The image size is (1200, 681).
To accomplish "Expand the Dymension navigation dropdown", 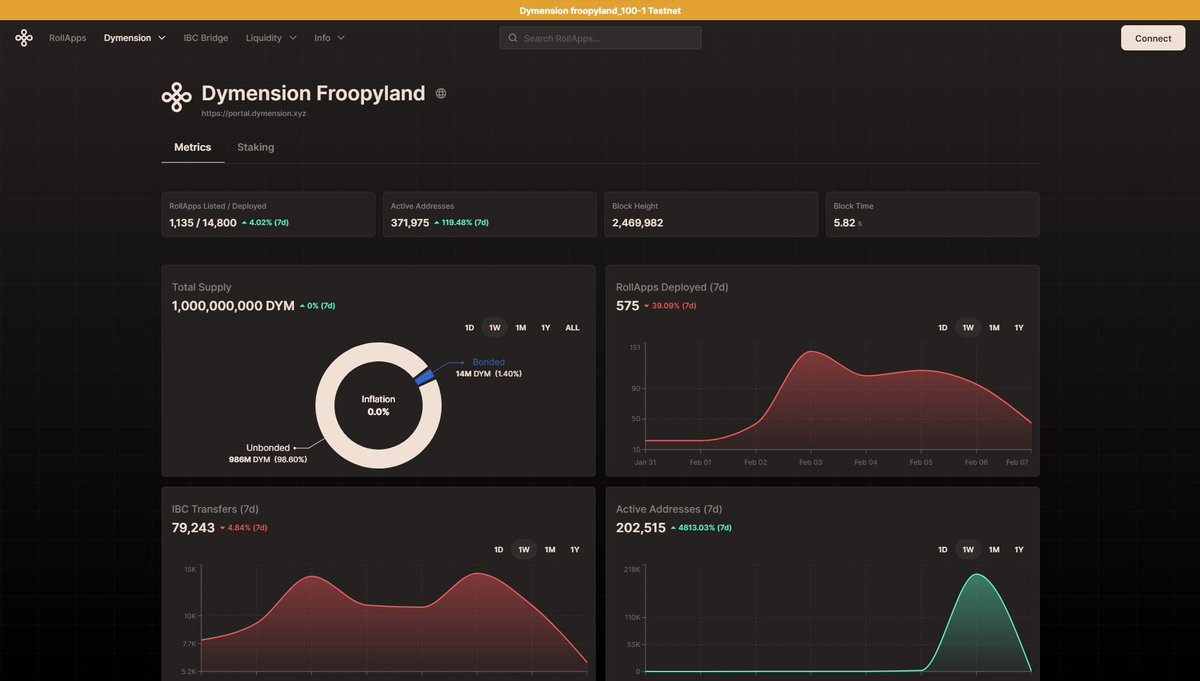I will tap(134, 37).
